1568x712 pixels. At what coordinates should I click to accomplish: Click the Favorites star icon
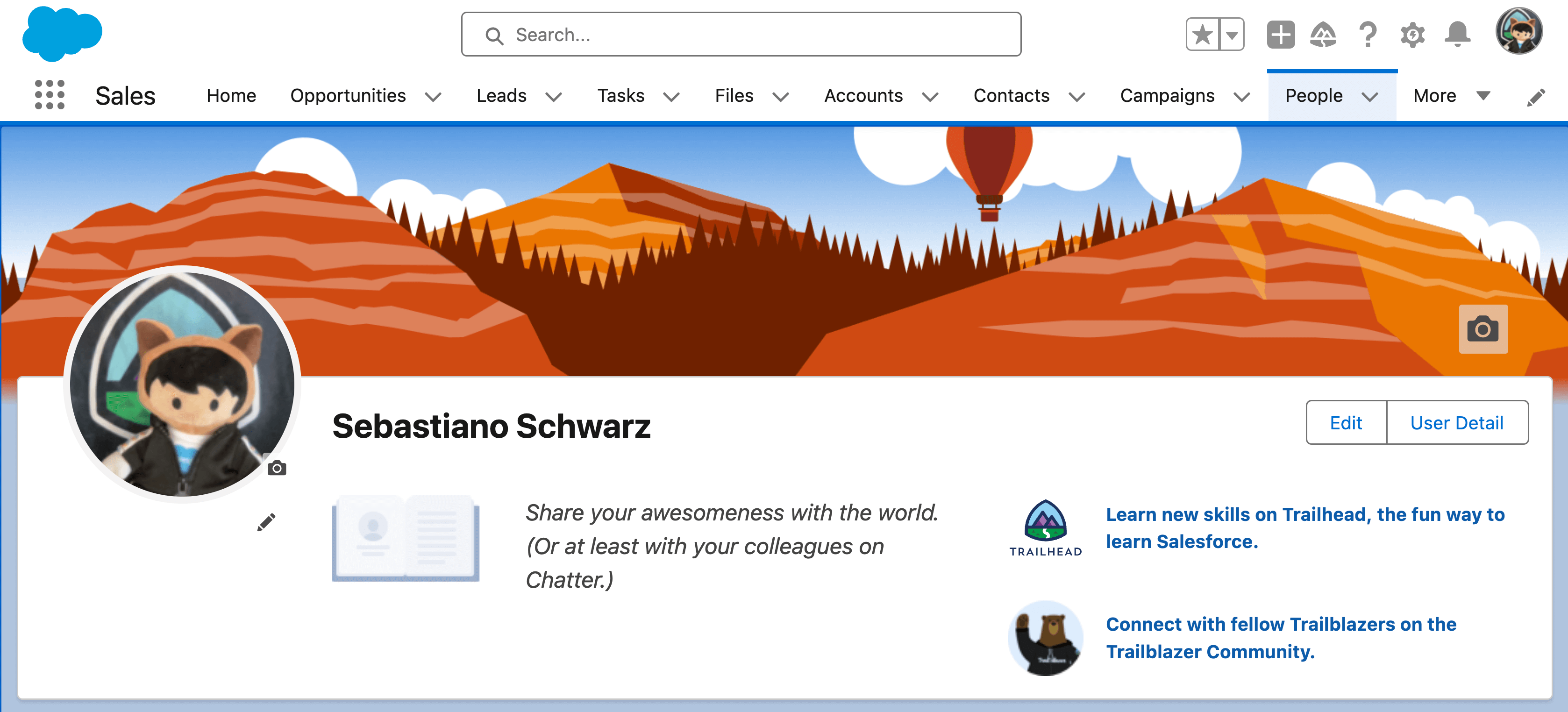(1202, 35)
